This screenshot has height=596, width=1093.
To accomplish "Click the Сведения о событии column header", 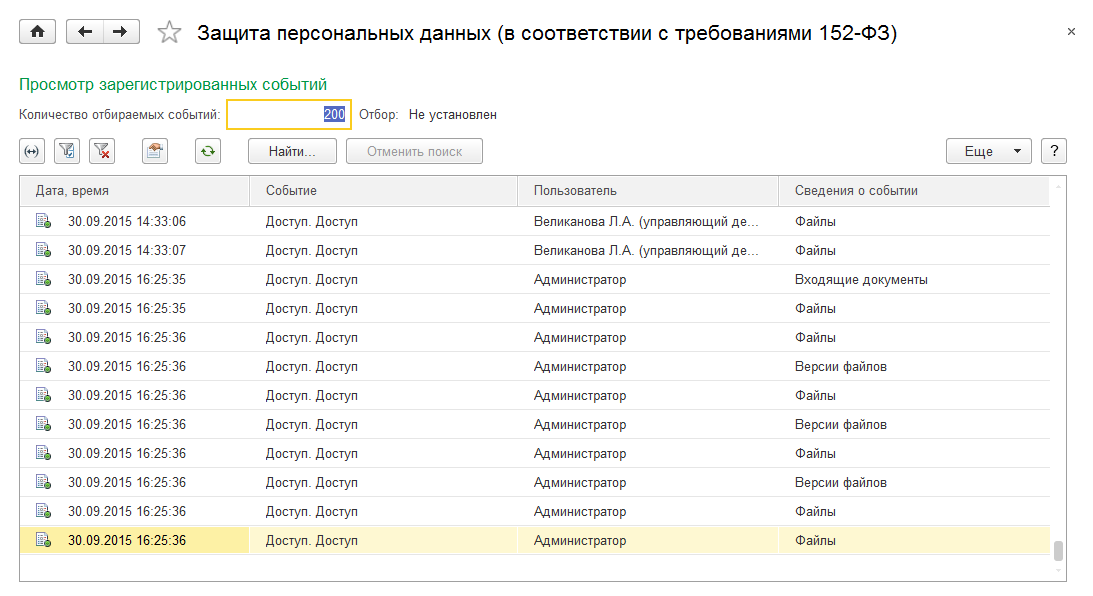I will (914, 190).
